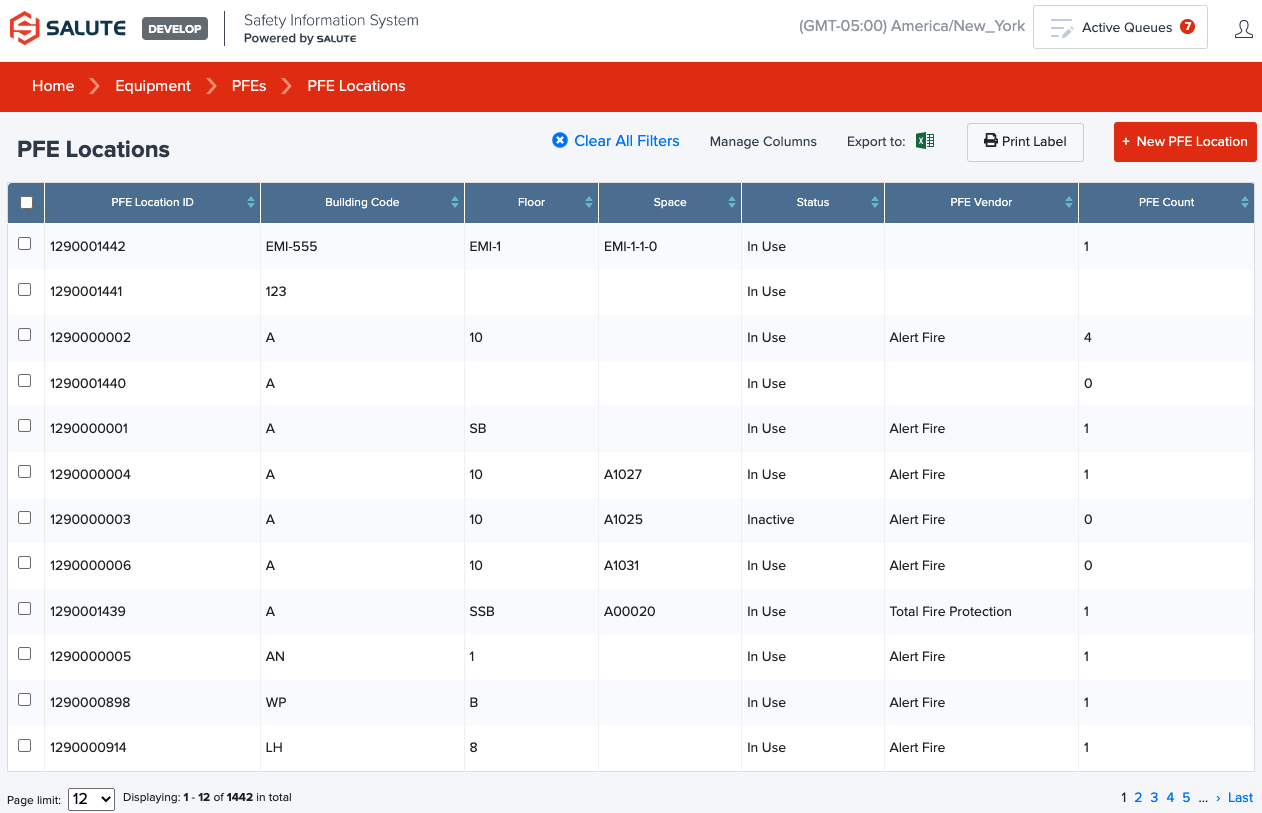
Task: Sort by PFE Count column arrows
Action: coord(1245,202)
